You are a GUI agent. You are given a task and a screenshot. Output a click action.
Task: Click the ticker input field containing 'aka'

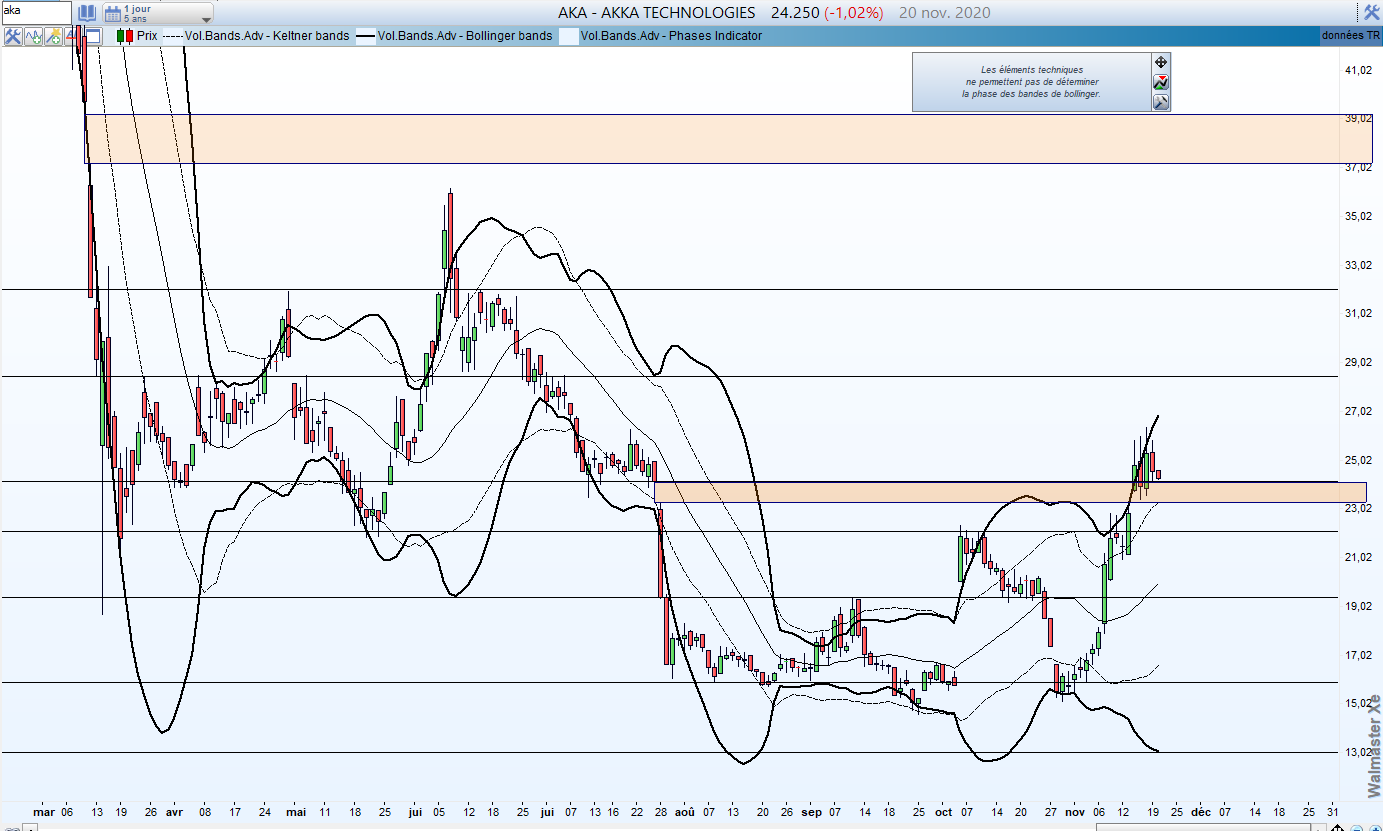36,13
